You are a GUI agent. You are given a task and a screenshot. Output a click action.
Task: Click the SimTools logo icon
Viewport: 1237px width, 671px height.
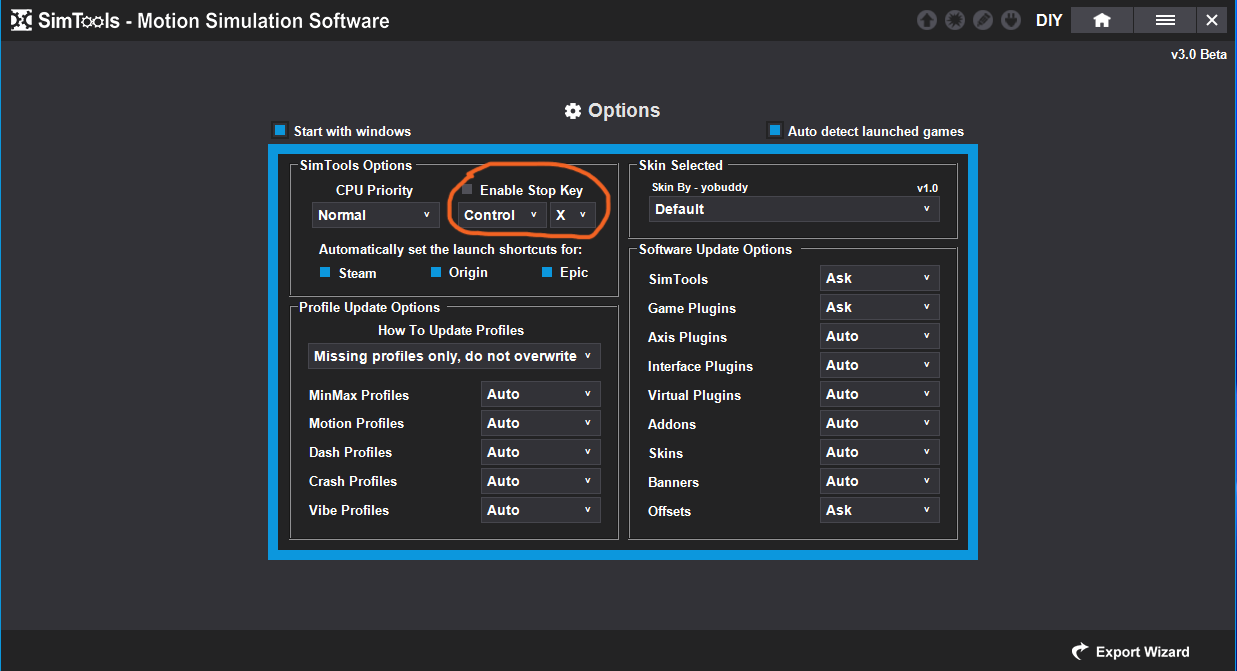(20, 20)
